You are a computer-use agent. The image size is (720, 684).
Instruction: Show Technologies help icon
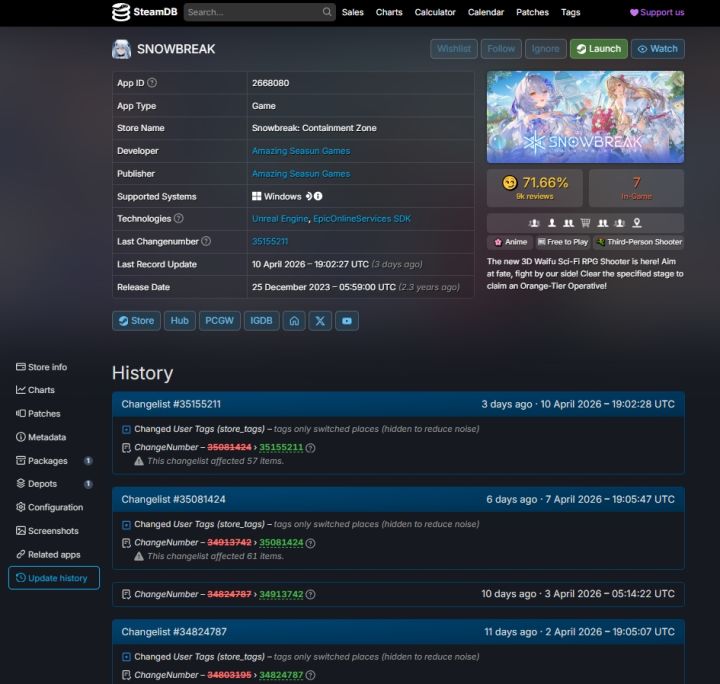click(179, 219)
